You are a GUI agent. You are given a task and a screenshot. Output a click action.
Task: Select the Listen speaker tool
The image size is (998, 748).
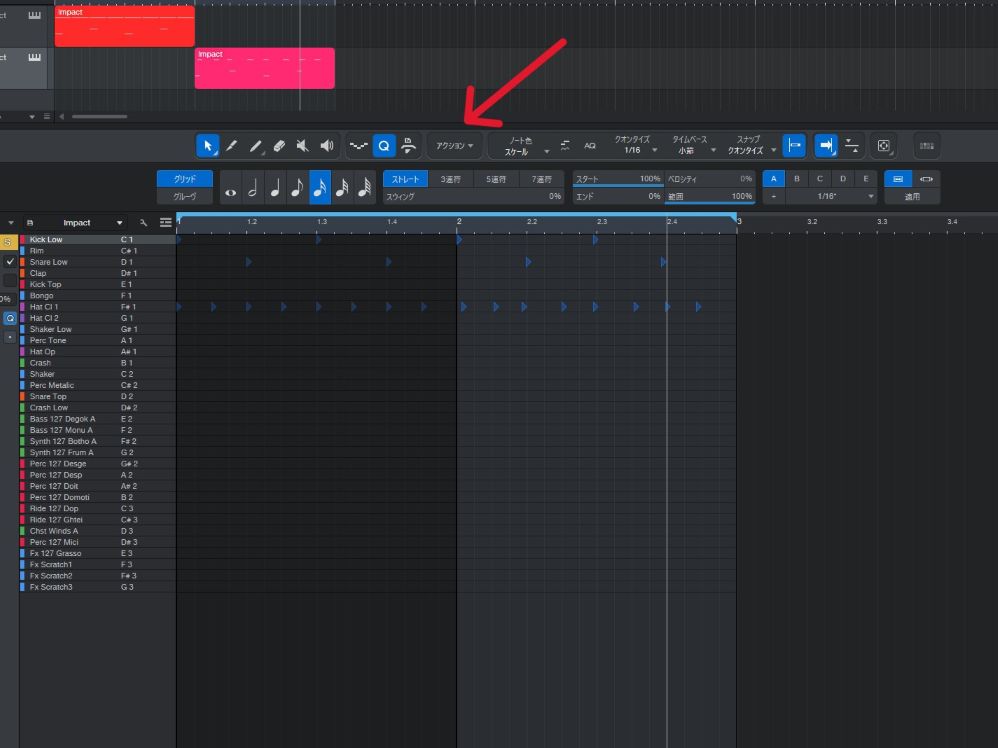pyautogui.click(x=327, y=146)
